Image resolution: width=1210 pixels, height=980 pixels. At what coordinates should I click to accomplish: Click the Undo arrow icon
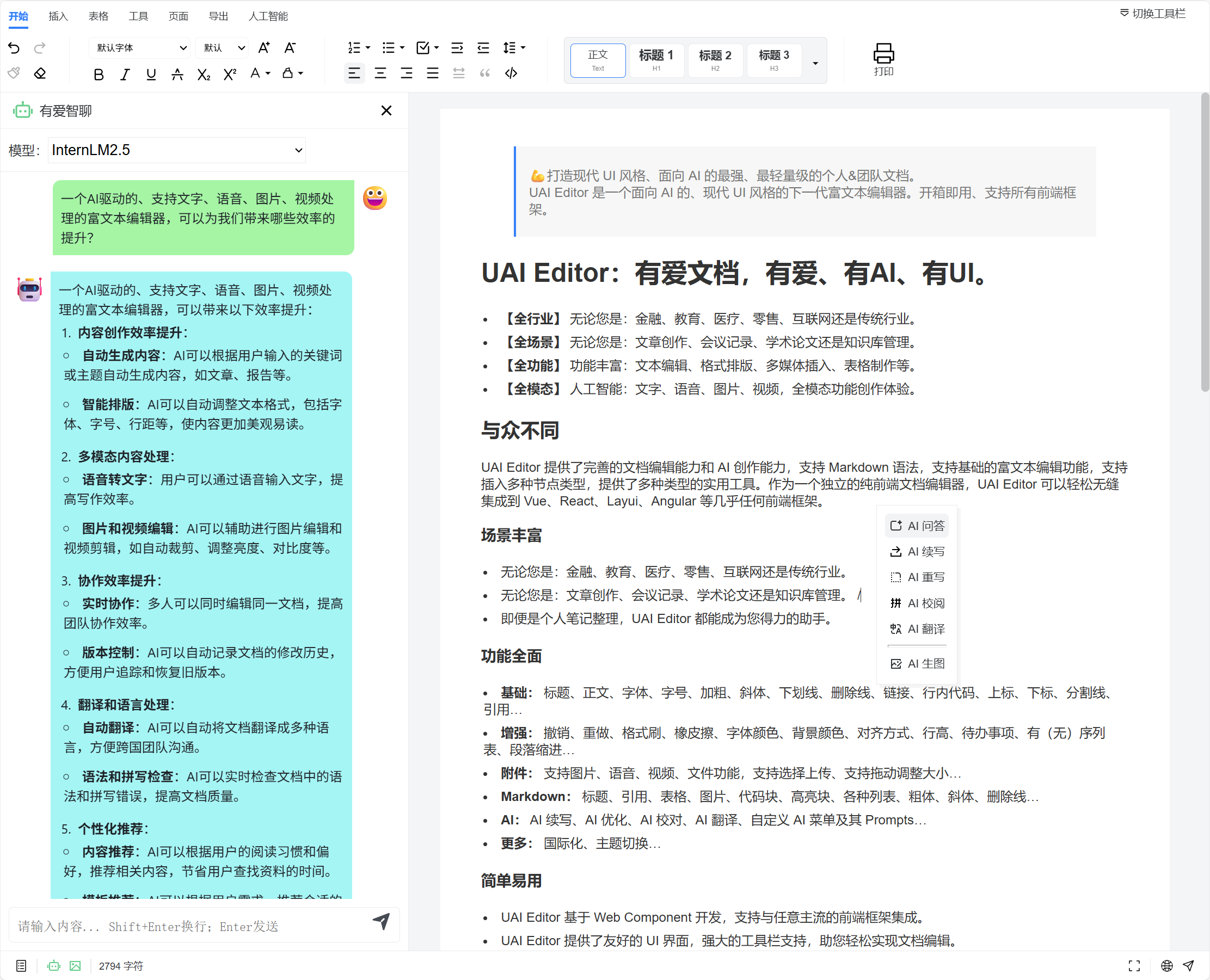pos(14,48)
